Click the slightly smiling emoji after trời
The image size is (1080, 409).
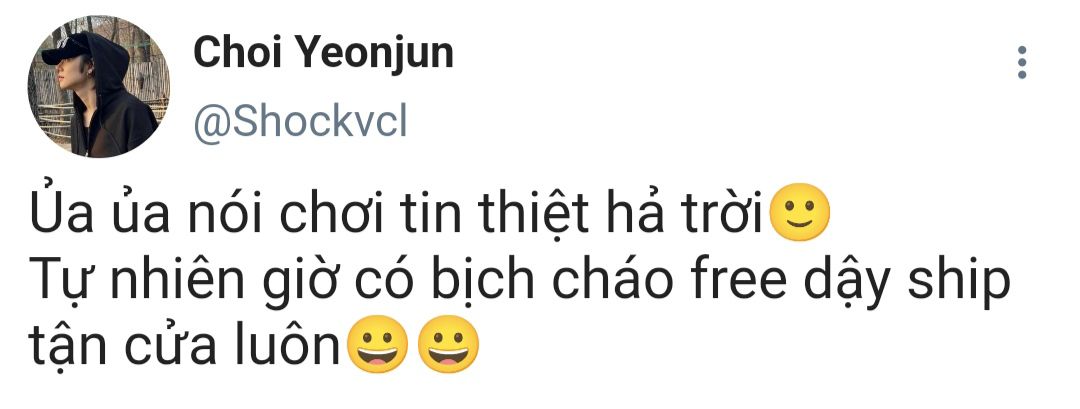pyautogui.click(x=798, y=212)
